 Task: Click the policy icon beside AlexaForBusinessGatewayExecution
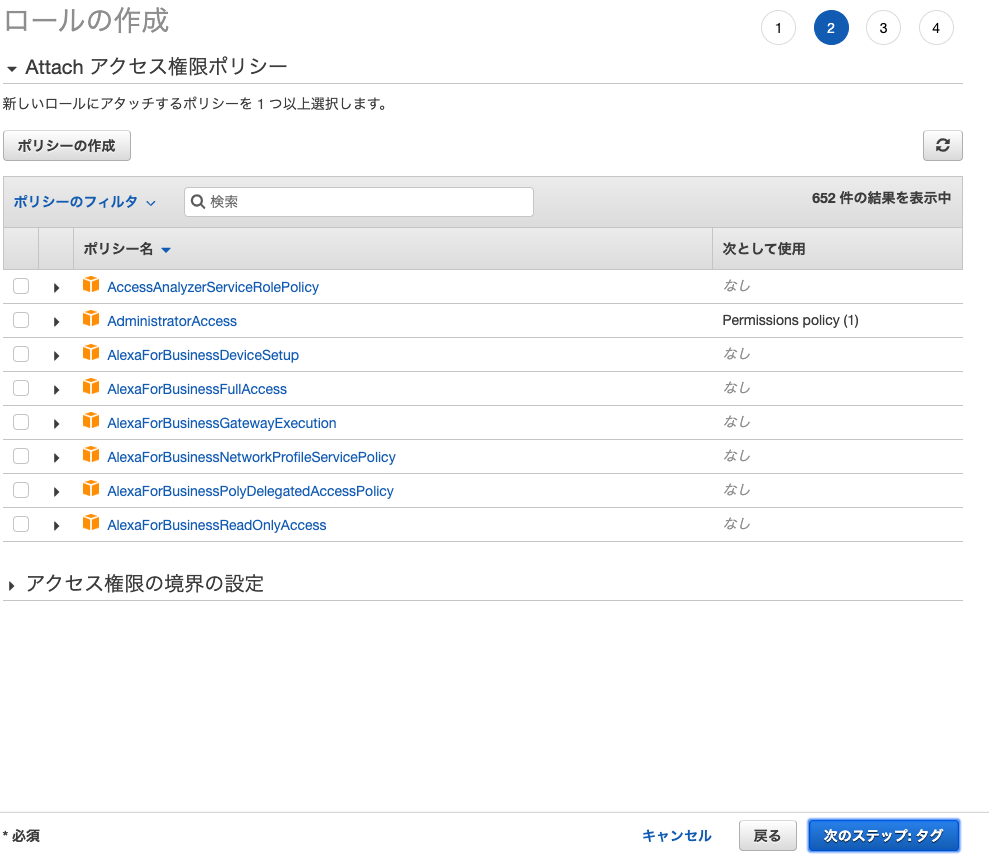tap(91, 422)
